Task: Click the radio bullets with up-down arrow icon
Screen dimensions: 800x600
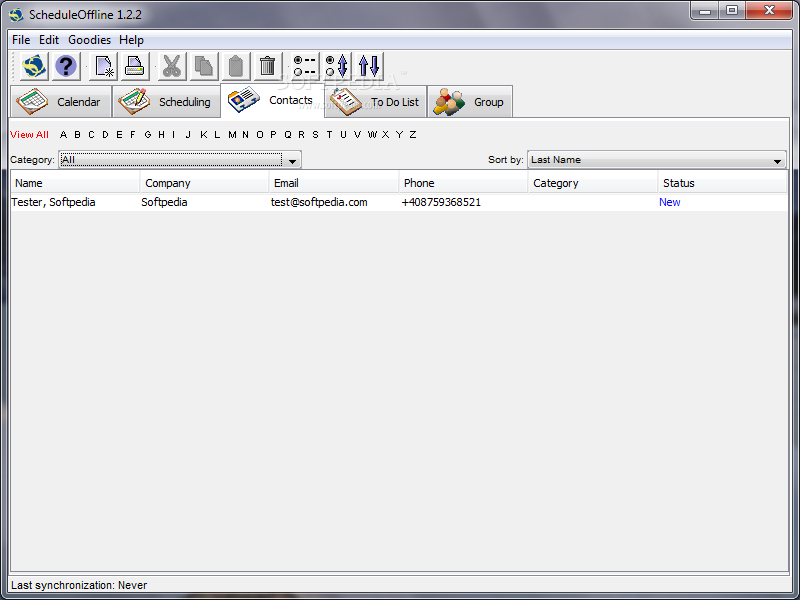Action: [336, 66]
